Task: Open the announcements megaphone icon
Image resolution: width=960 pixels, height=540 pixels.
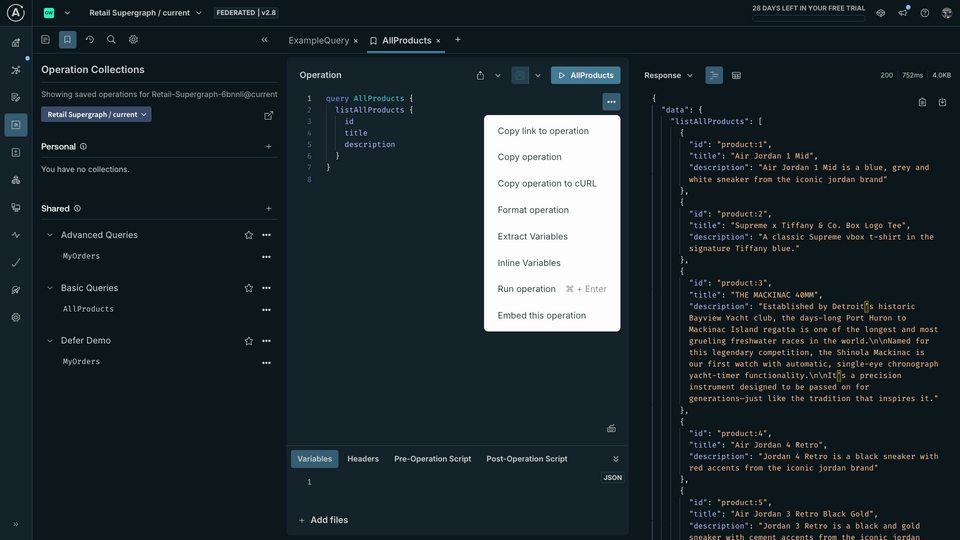Action: coord(903,12)
